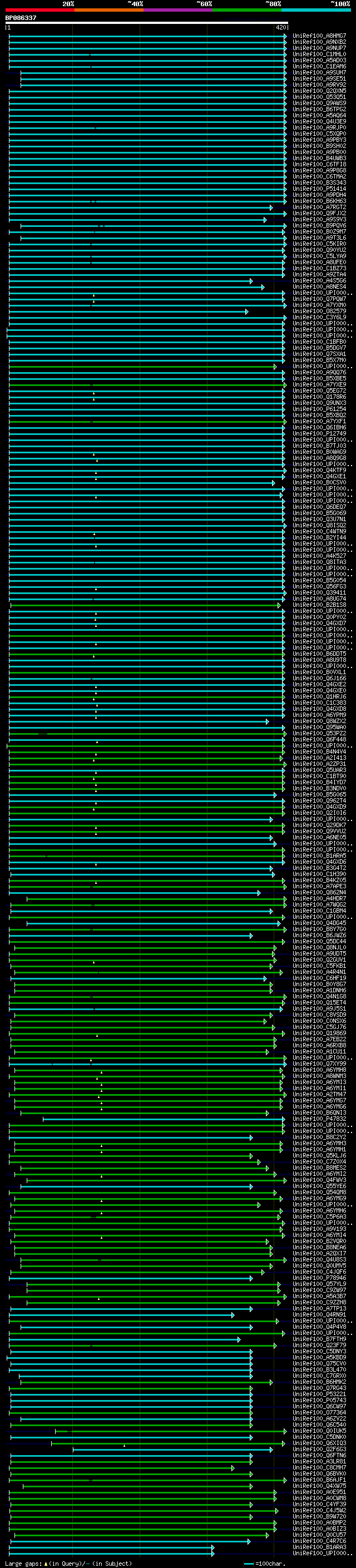Click the orange ~40% identity legend bar

pyautogui.click(x=109, y=10)
